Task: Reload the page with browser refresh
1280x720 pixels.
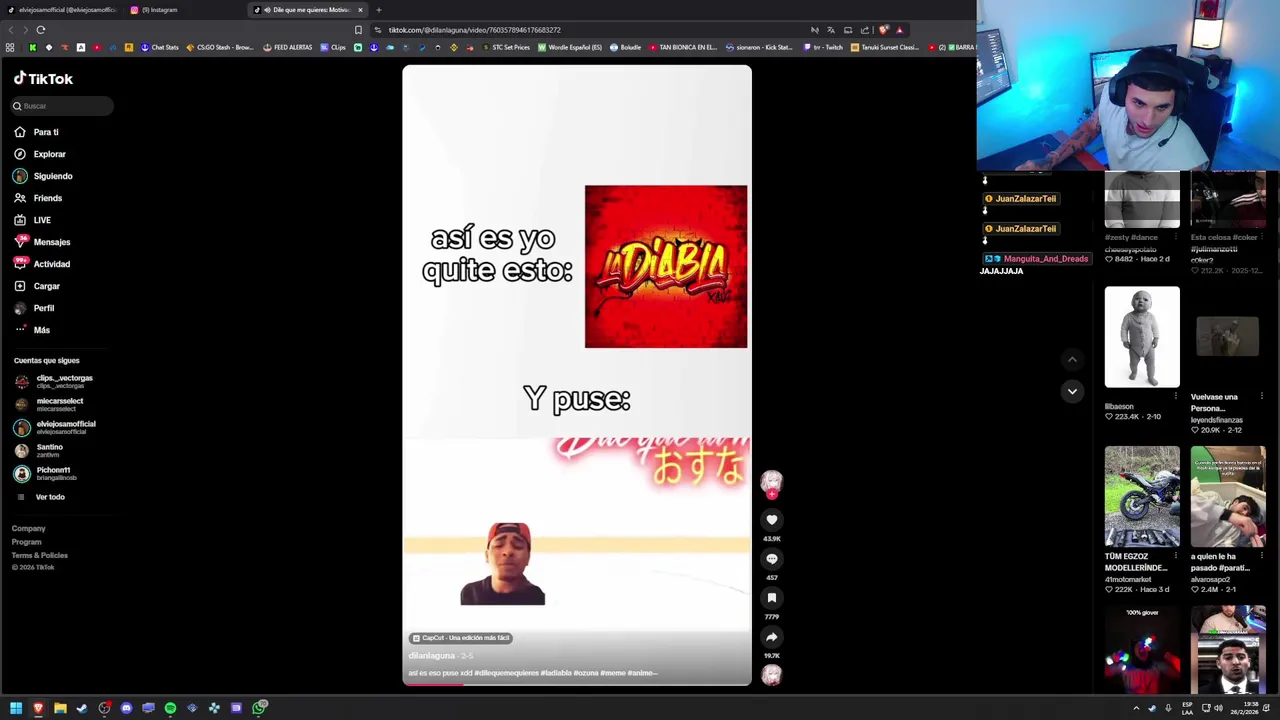Action: pos(40,30)
